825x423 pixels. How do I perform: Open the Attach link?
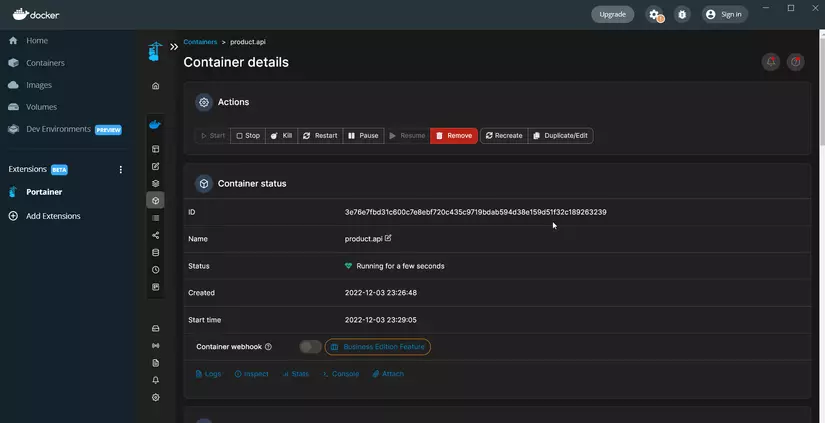388,374
